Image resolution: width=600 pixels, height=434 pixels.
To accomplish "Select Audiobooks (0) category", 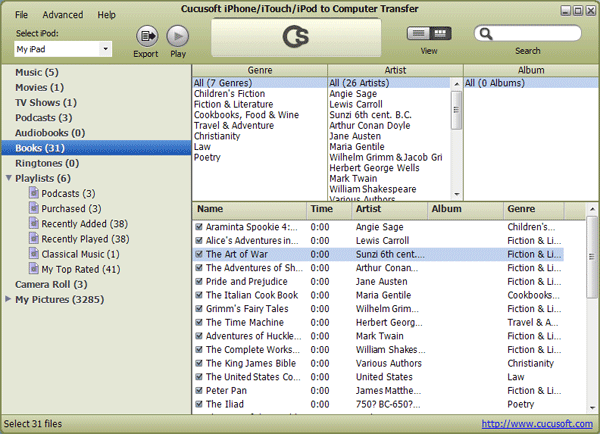I will coord(50,133).
